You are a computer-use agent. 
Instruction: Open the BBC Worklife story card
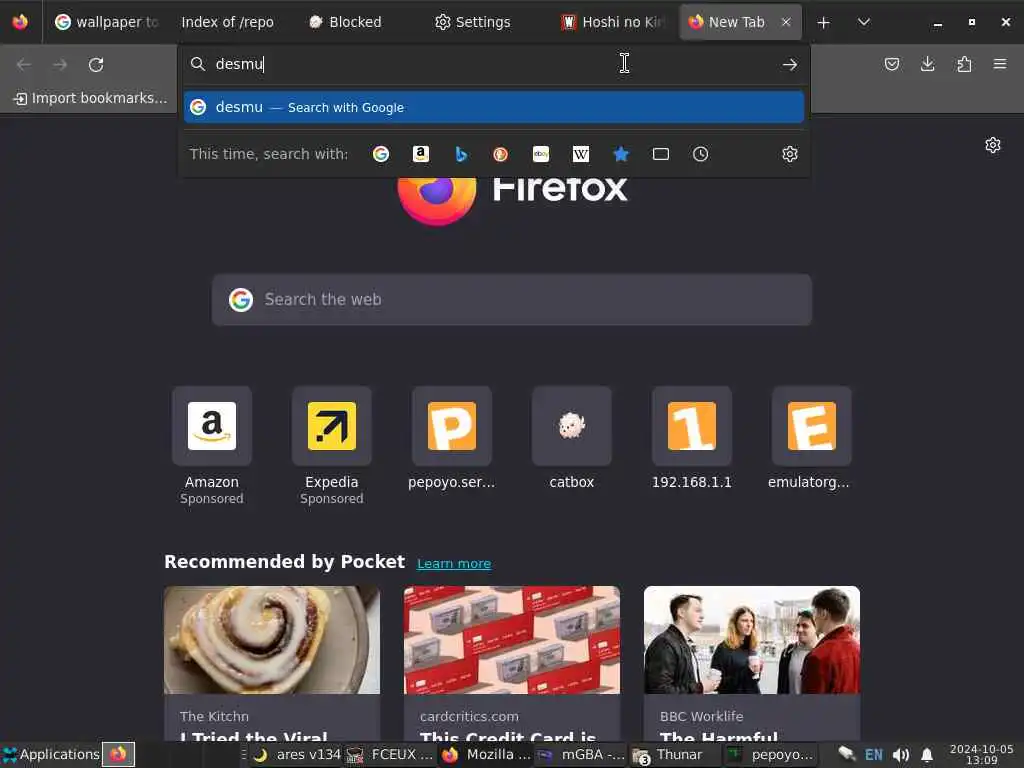pyautogui.click(x=752, y=664)
